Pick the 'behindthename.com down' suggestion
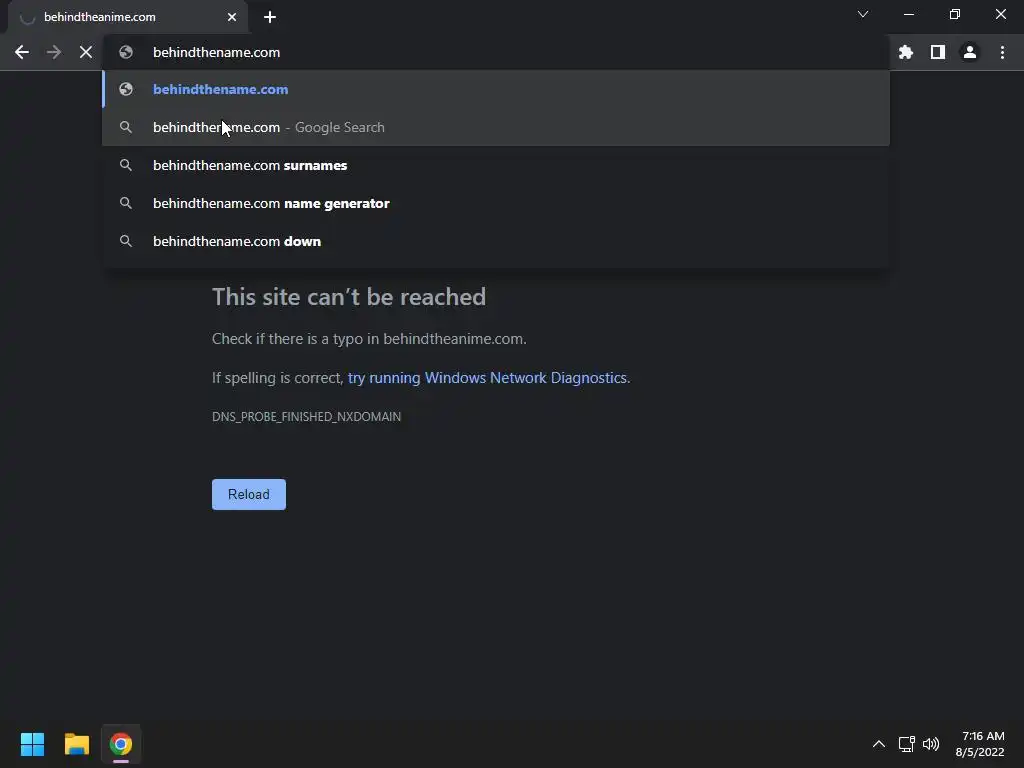 click(496, 241)
